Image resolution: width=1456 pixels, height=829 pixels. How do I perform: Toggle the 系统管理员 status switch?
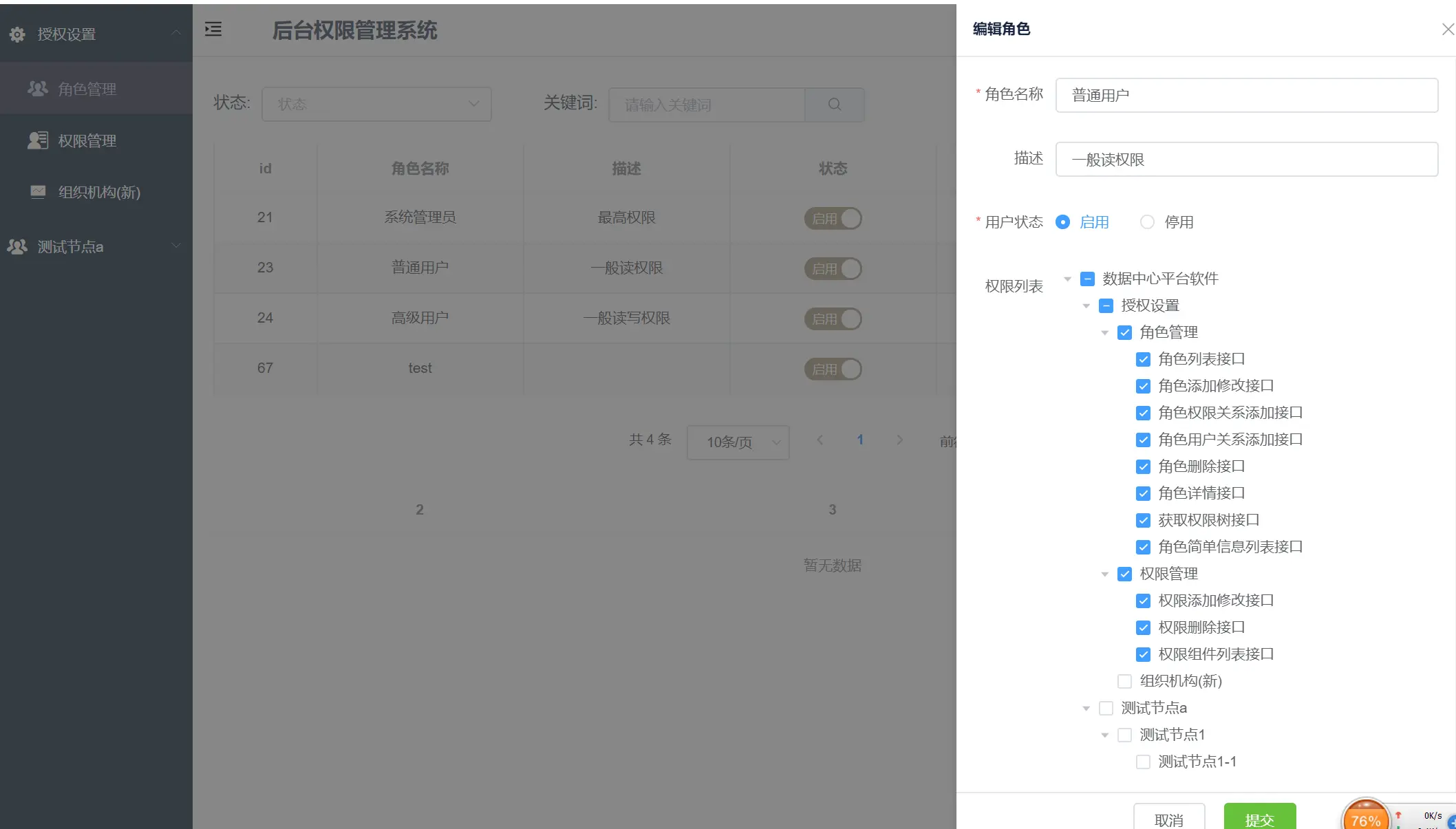point(833,218)
